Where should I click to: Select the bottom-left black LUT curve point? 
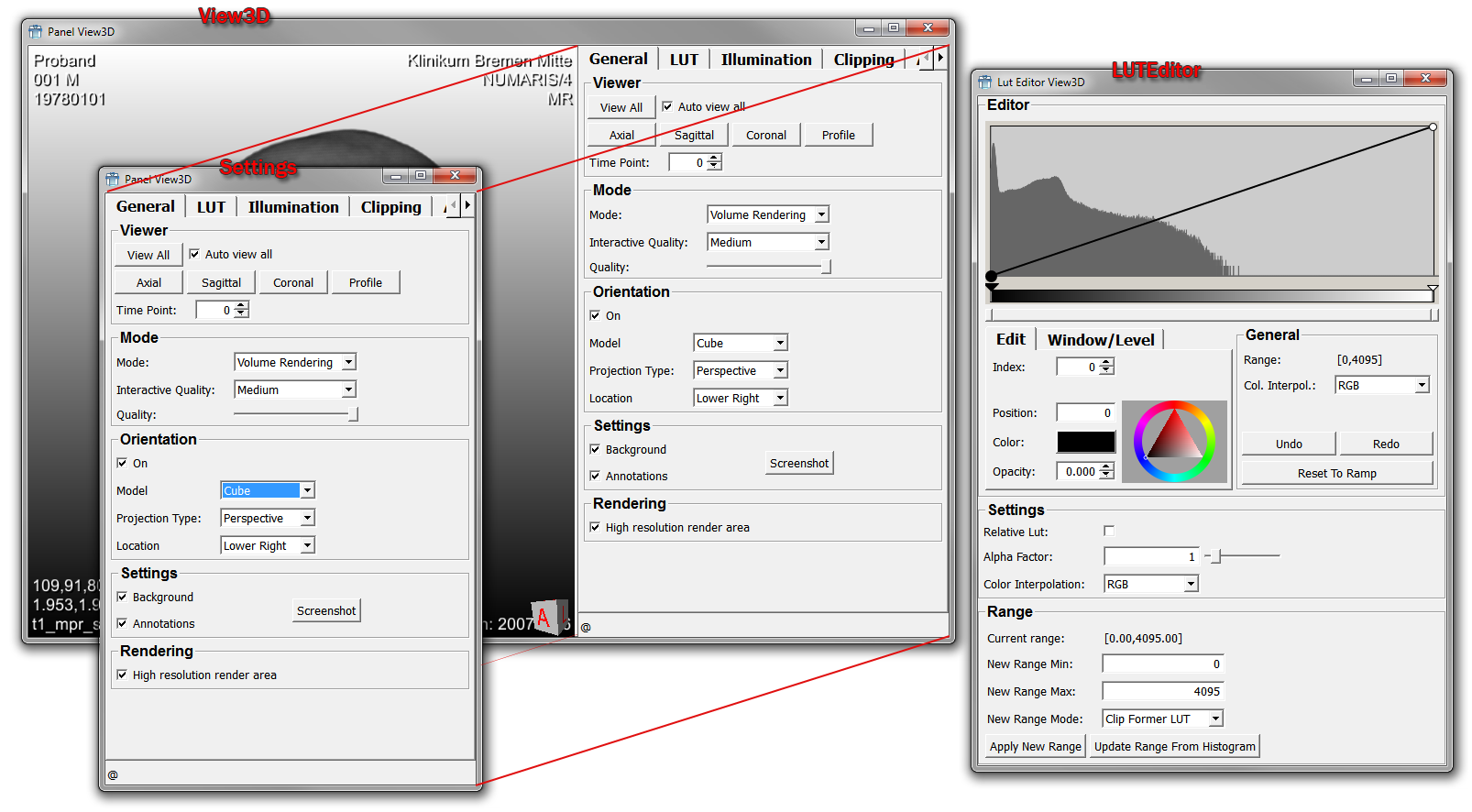[x=991, y=276]
